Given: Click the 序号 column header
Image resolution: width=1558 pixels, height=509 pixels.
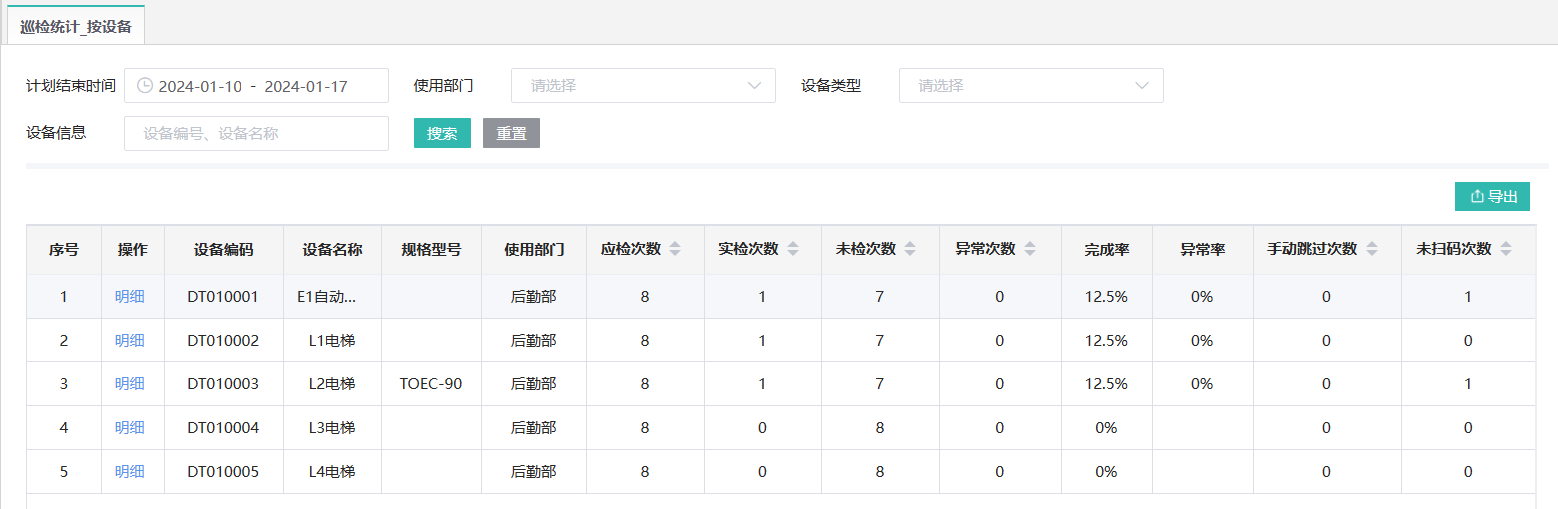Looking at the screenshot, I should click(64, 249).
